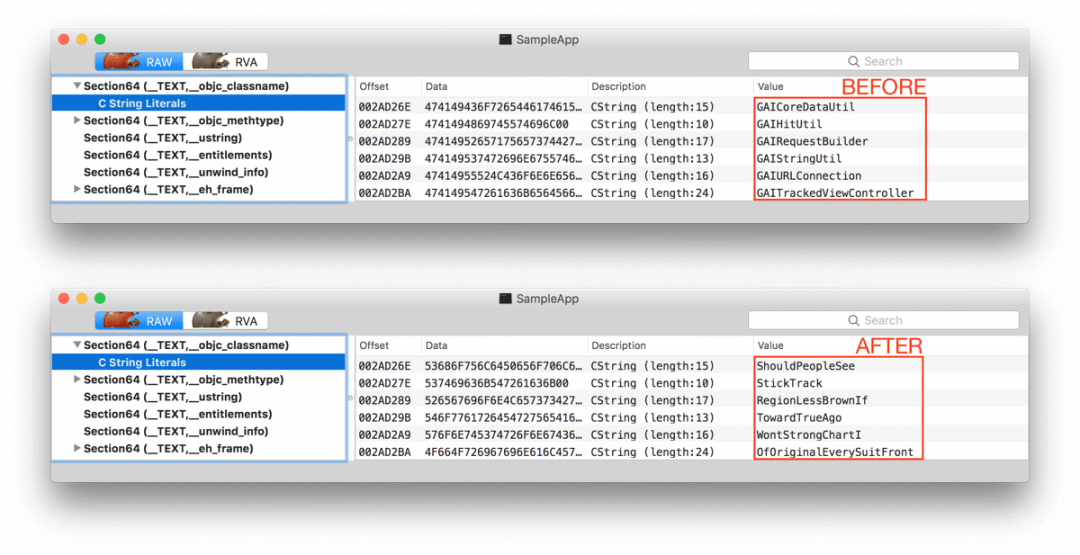Expand __objc_methtype section in the top window
Image resolution: width=1080 pixels, height=555 pixels.
[x=77, y=121]
